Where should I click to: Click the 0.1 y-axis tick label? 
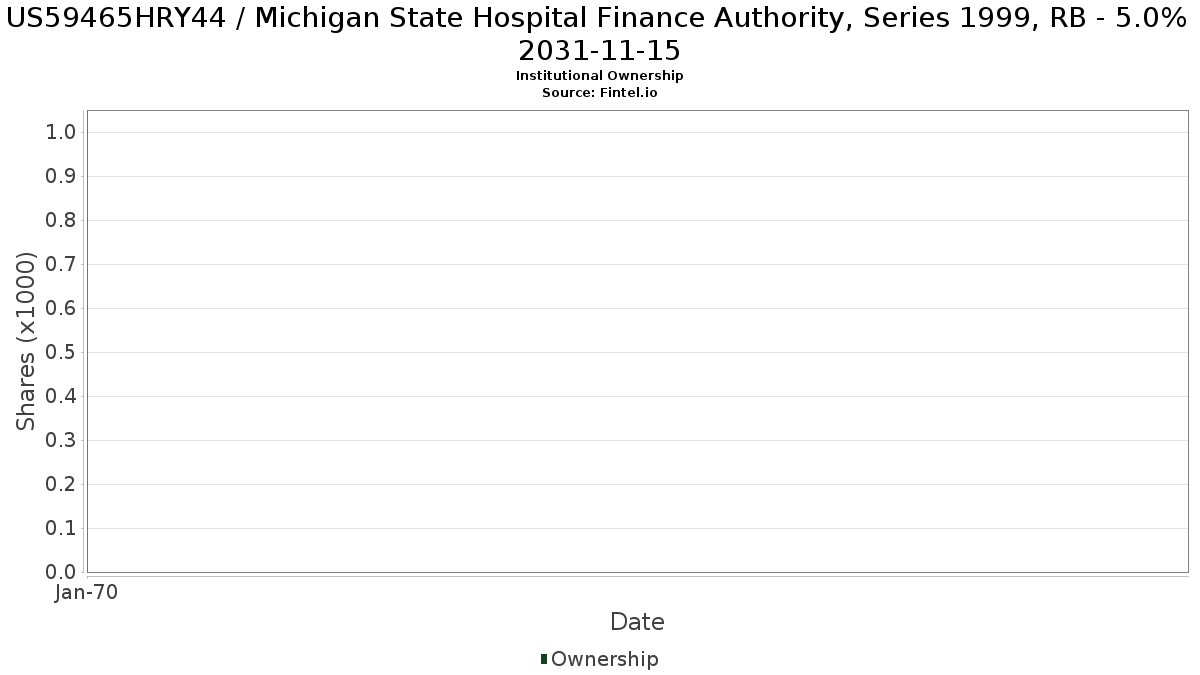[61, 529]
